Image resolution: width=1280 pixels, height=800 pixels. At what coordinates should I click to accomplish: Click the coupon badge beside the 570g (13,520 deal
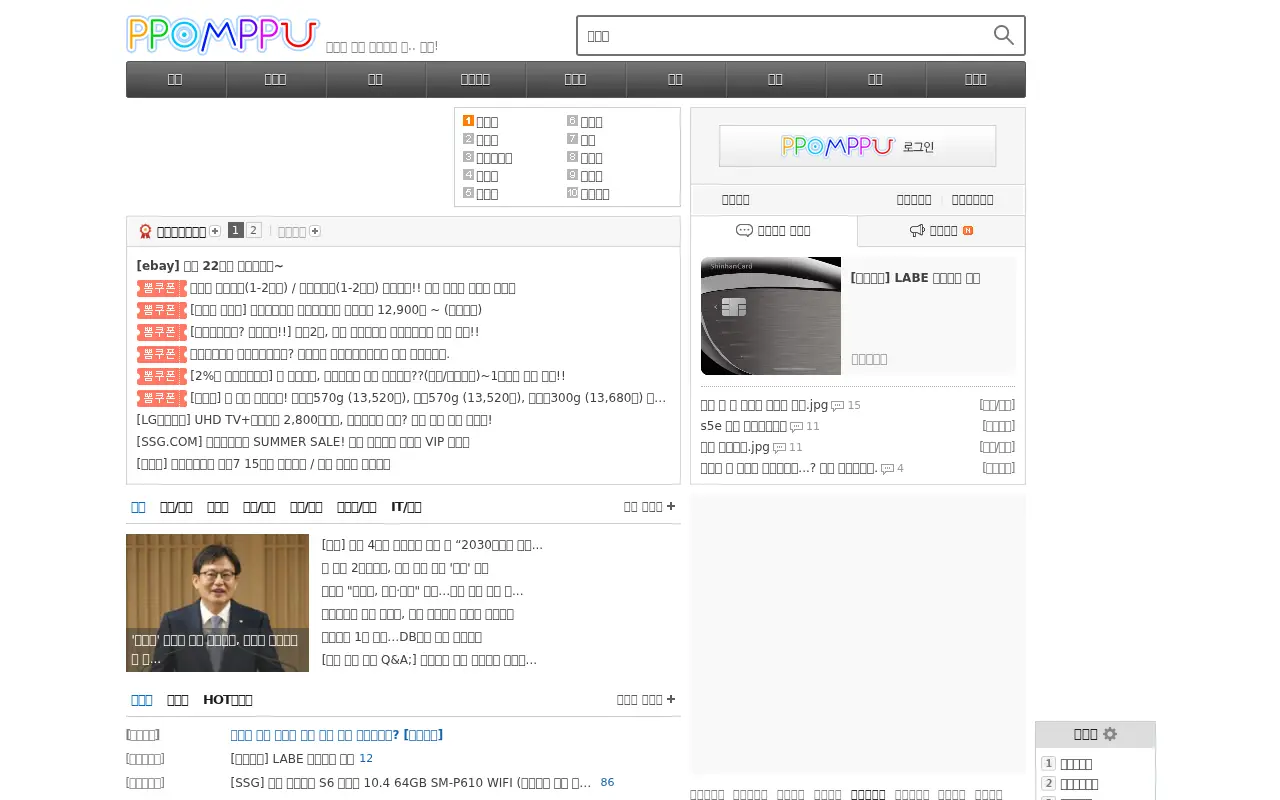point(162,398)
